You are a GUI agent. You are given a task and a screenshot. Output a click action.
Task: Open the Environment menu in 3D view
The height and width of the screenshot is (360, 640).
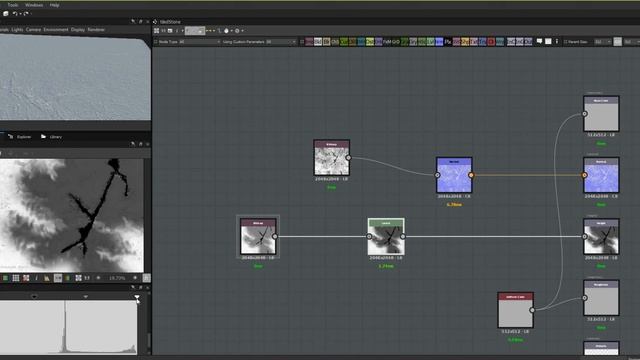[56, 30]
